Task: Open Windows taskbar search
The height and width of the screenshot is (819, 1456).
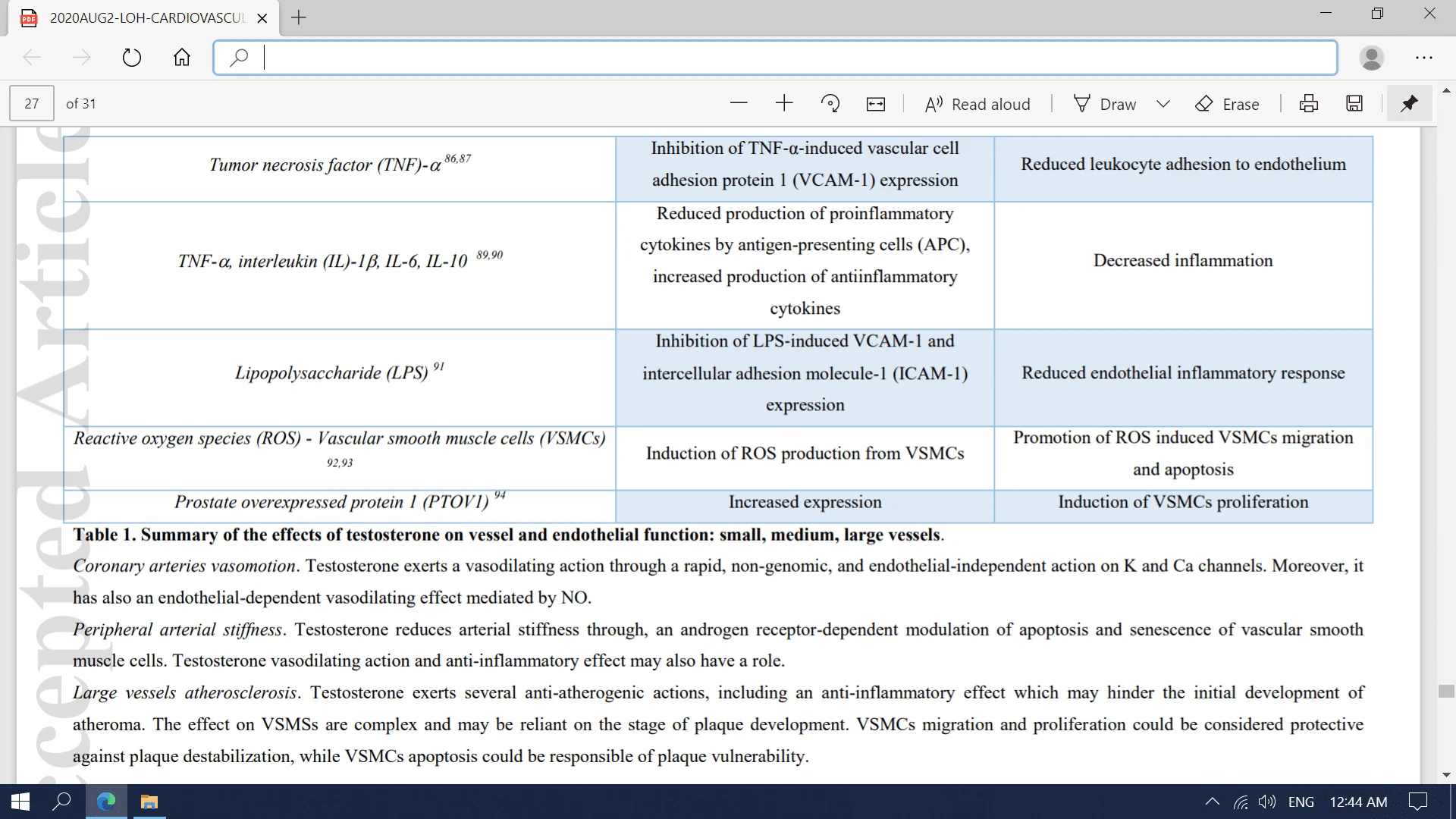Action: (61, 802)
